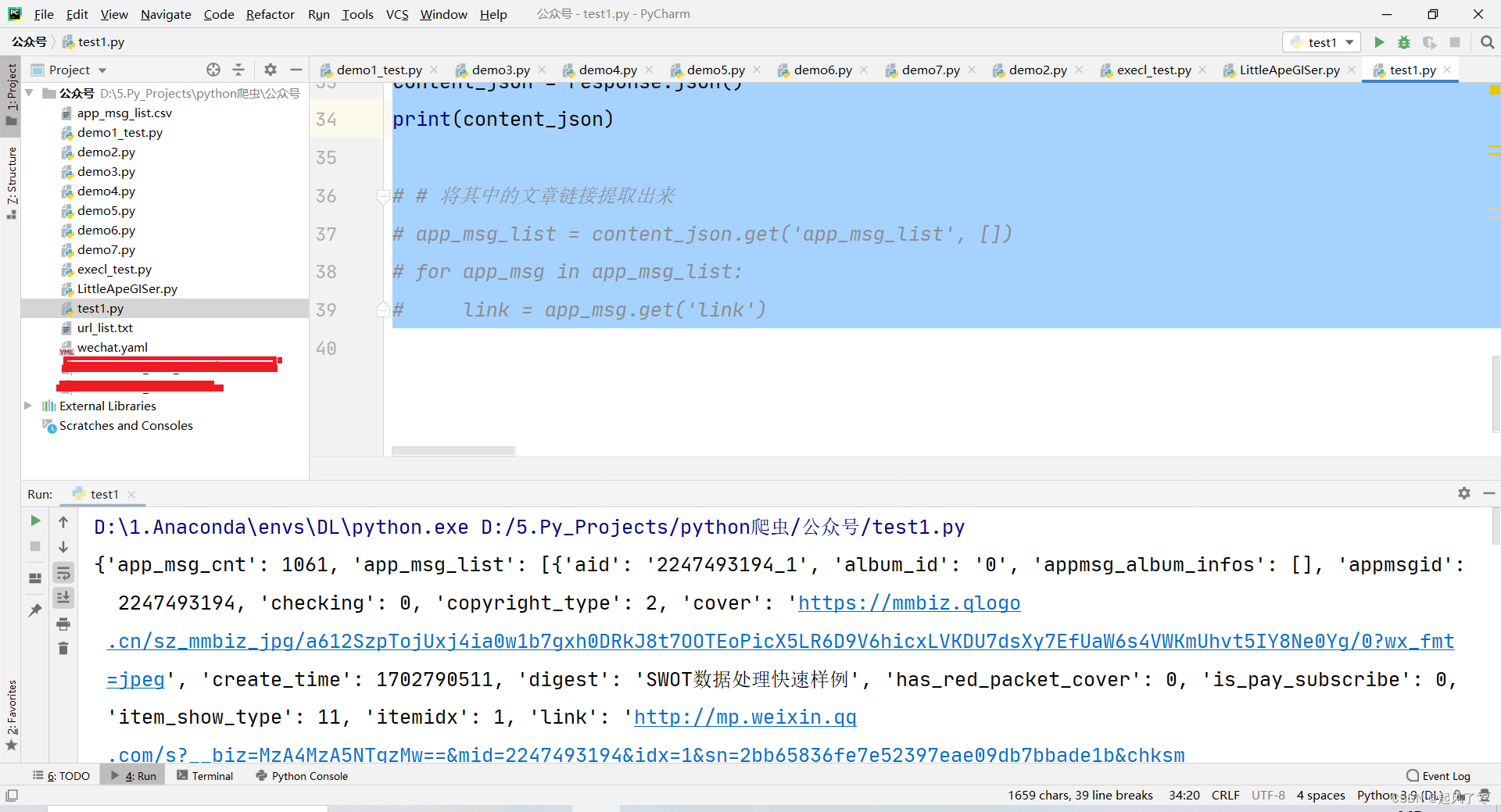
Task: Open Project view mode dropdown
Action: [102, 70]
